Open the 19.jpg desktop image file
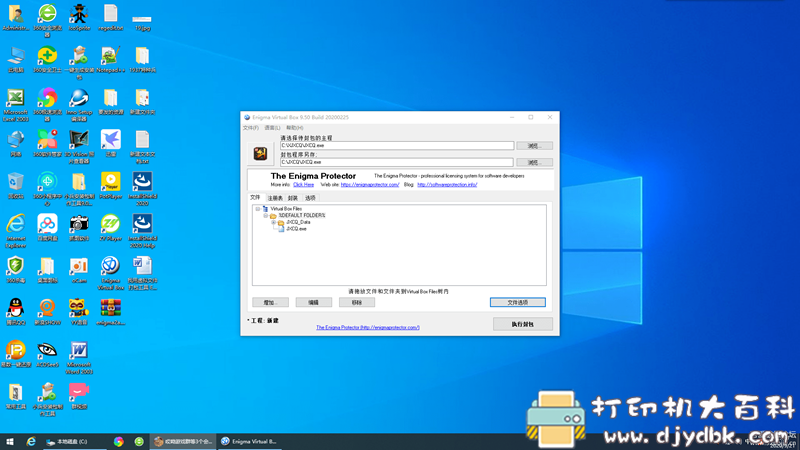800x450 pixels. 142,20
